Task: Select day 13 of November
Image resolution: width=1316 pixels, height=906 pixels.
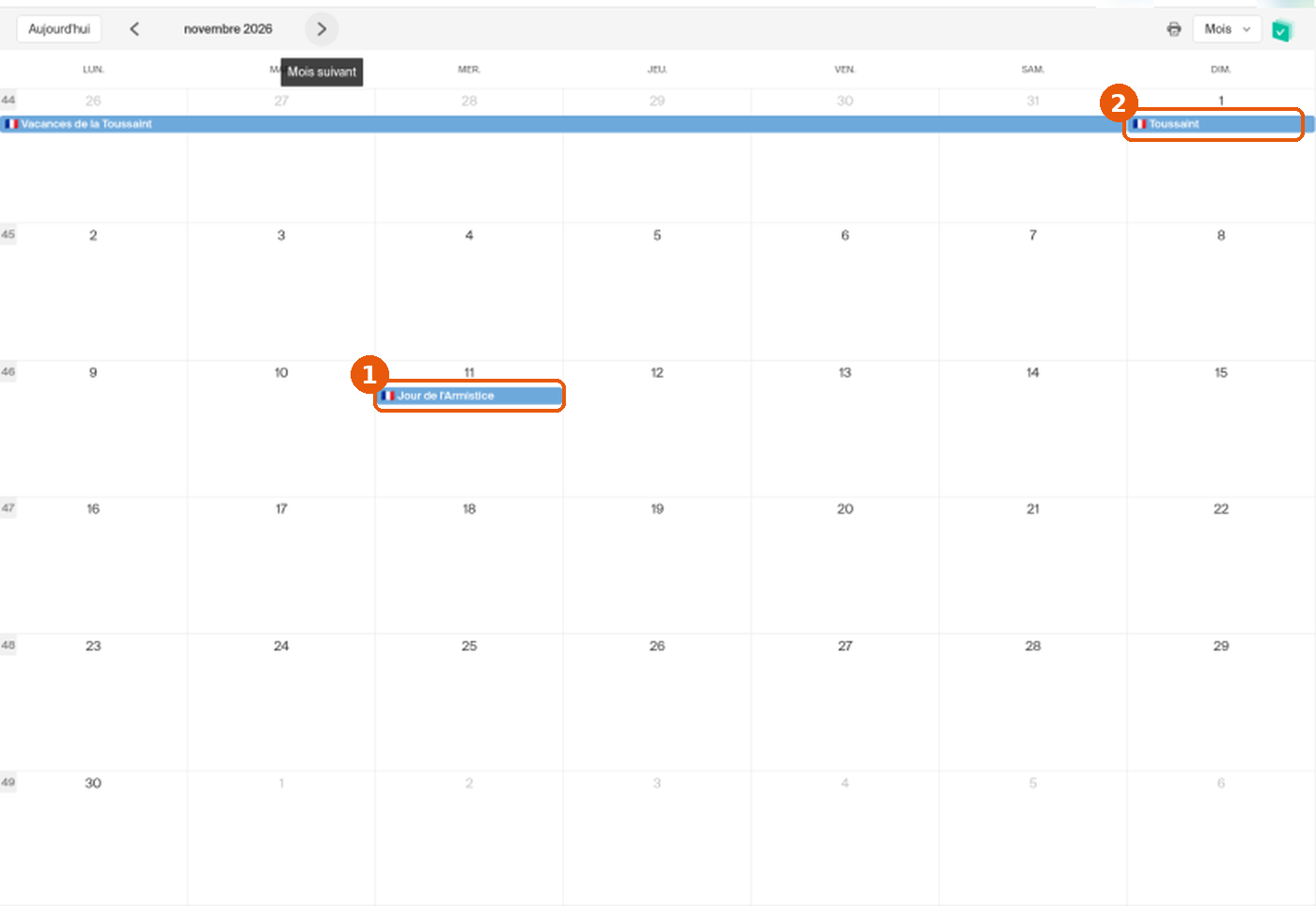Action: click(845, 372)
